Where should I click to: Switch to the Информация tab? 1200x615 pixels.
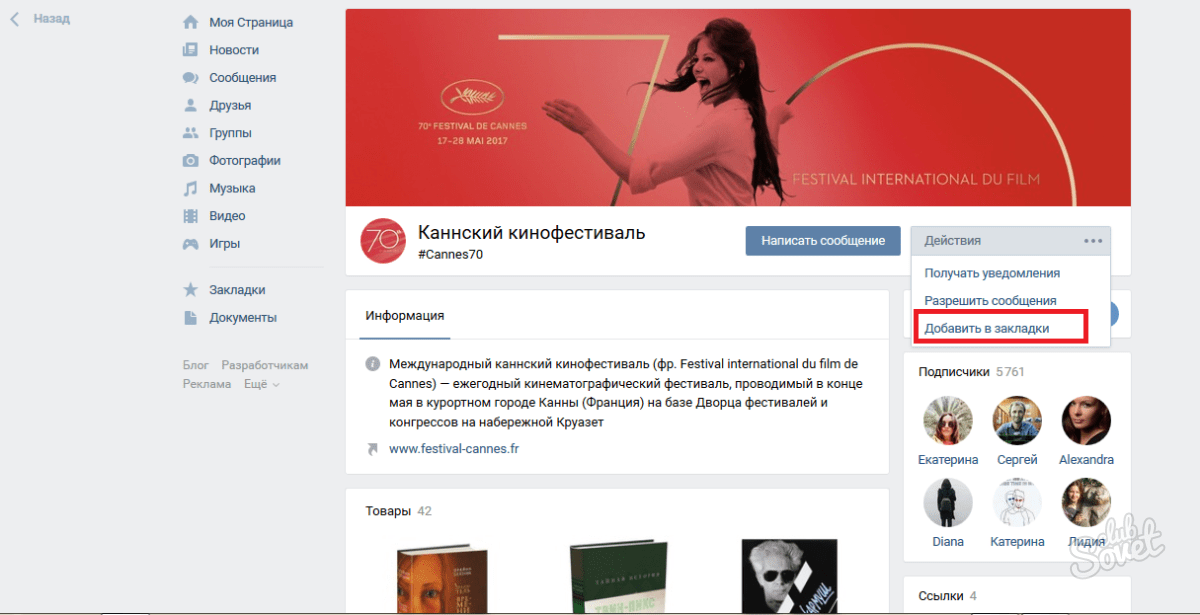[x=405, y=316]
